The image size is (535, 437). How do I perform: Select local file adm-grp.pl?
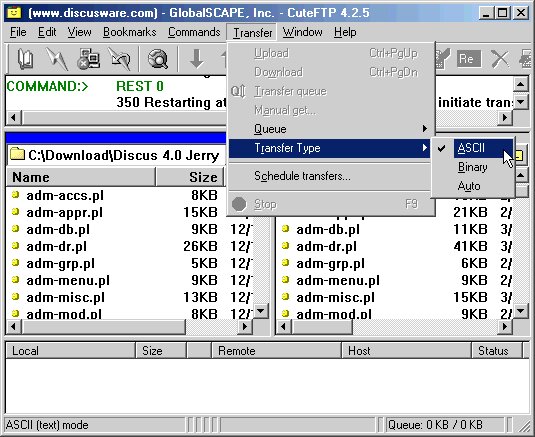[61, 263]
